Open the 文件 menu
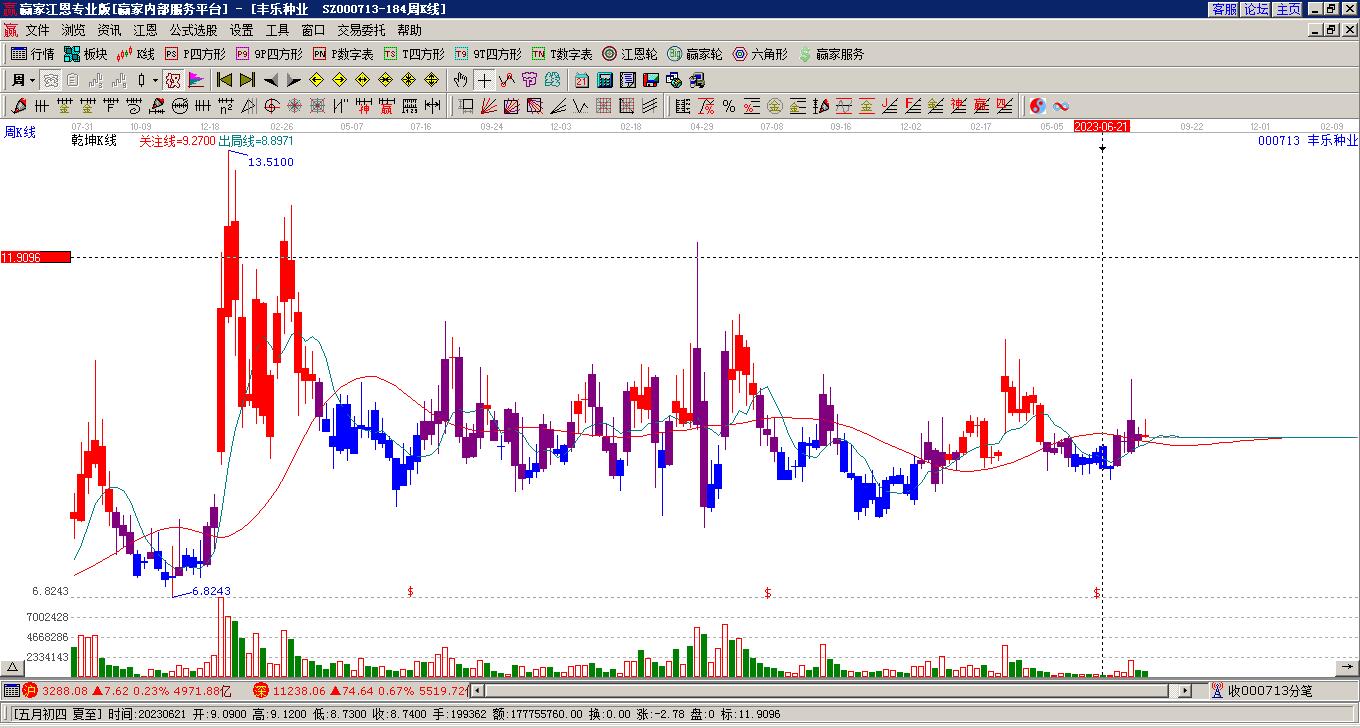 coord(38,31)
